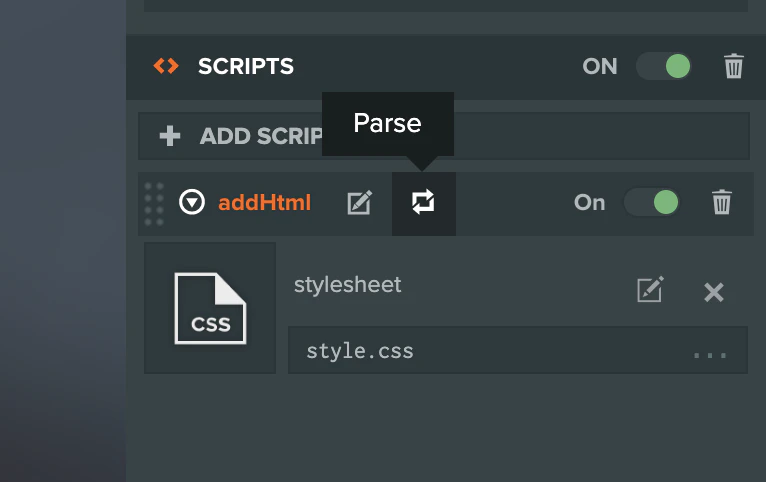This screenshot has height=482, width=766.
Task: Delete the SCRIPTS component with trash icon
Action: pyautogui.click(x=734, y=67)
